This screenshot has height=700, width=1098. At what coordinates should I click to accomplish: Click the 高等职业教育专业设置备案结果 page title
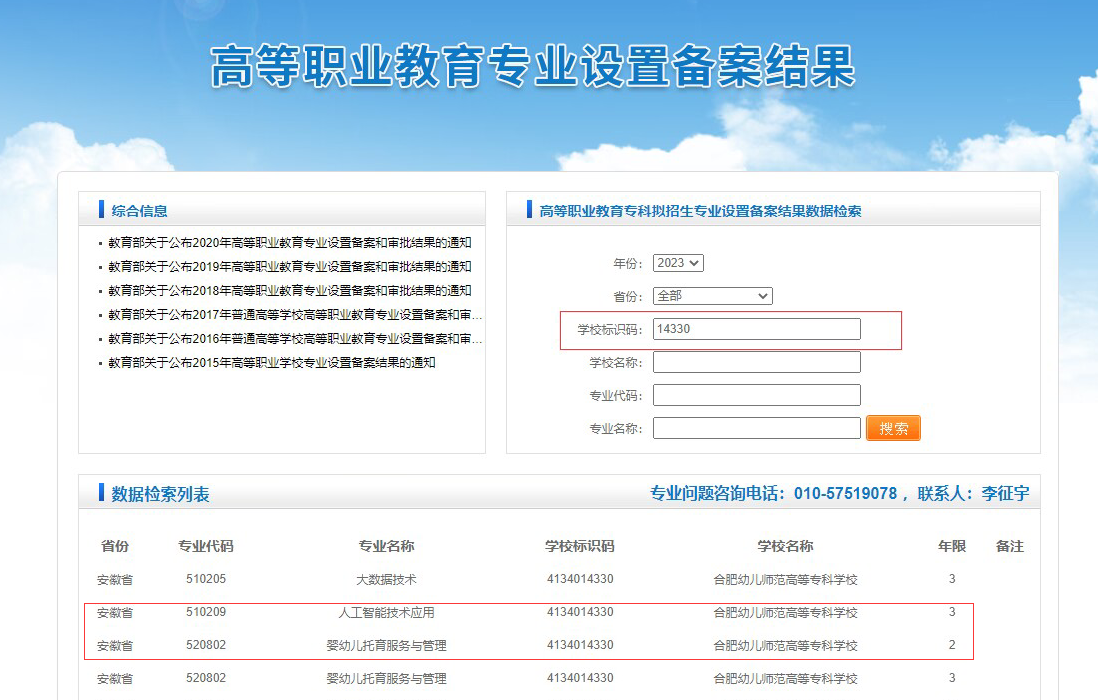pos(533,66)
